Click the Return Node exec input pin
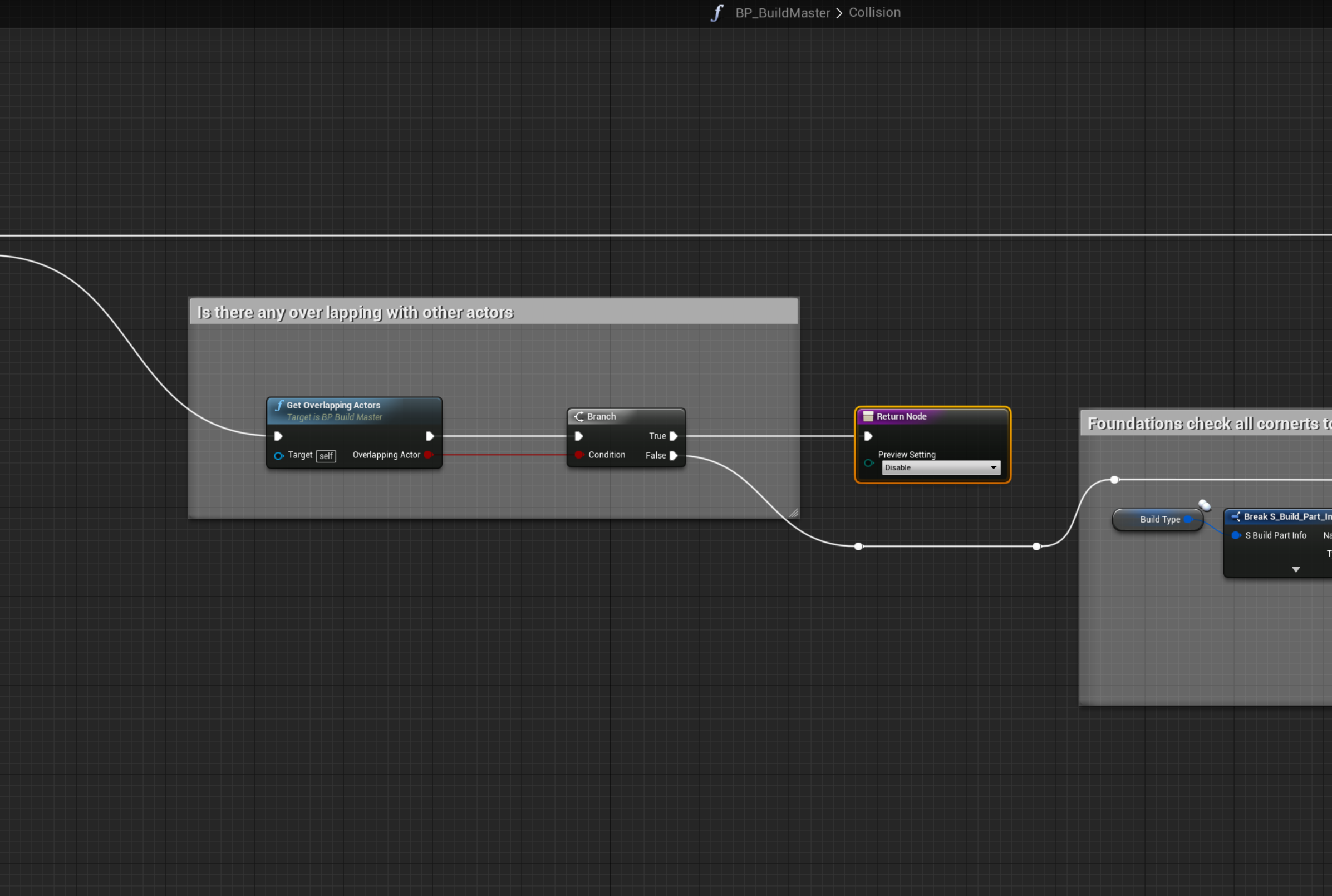1332x896 pixels. (x=868, y=436)
